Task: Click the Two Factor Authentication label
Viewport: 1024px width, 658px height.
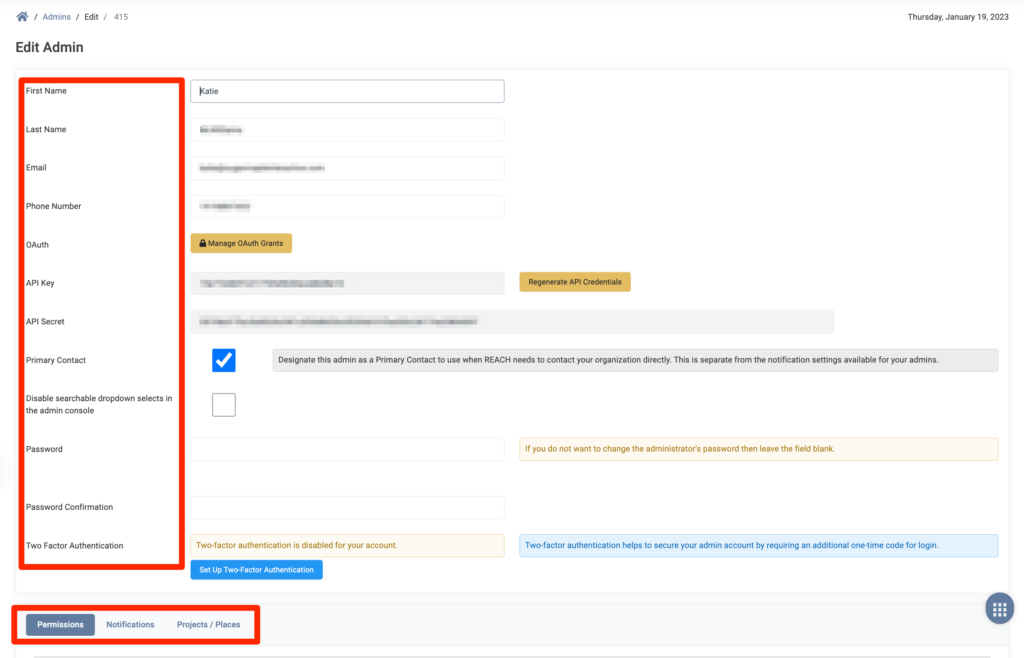Action: [74, 546]
